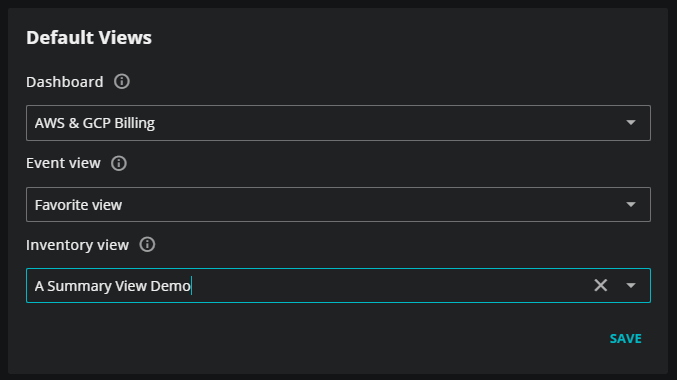This screenshot has height=380, width=677.
Task: Click the info icon next to Dashboard
Action: click(122, 81)
